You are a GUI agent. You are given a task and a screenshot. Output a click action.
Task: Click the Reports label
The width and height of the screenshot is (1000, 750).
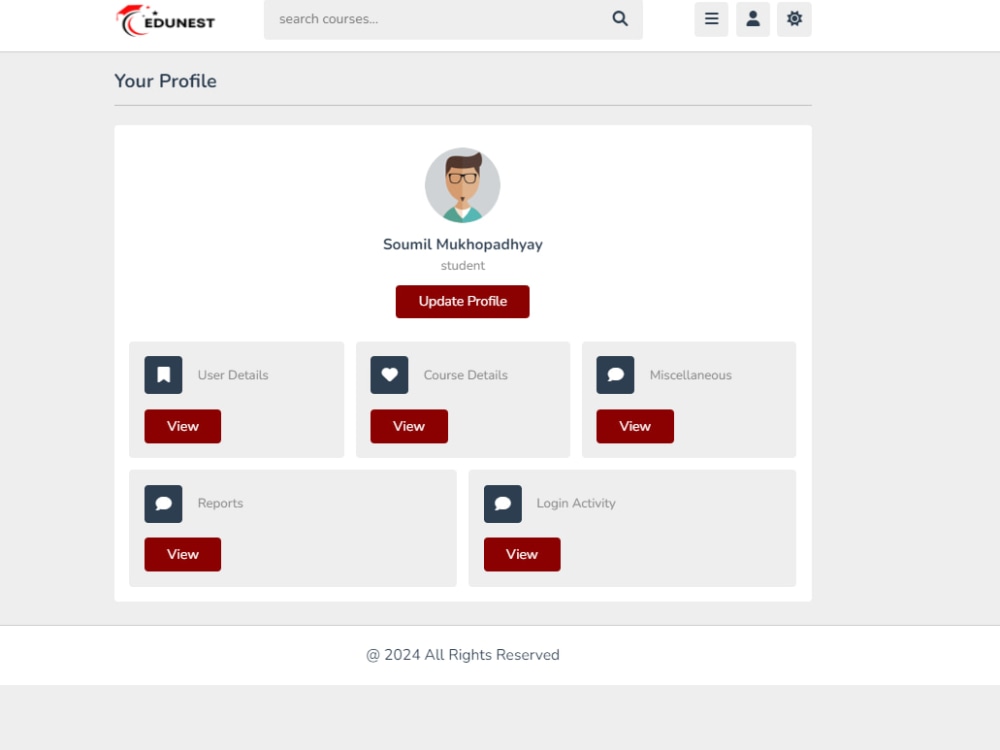click(x=220, y=504)
